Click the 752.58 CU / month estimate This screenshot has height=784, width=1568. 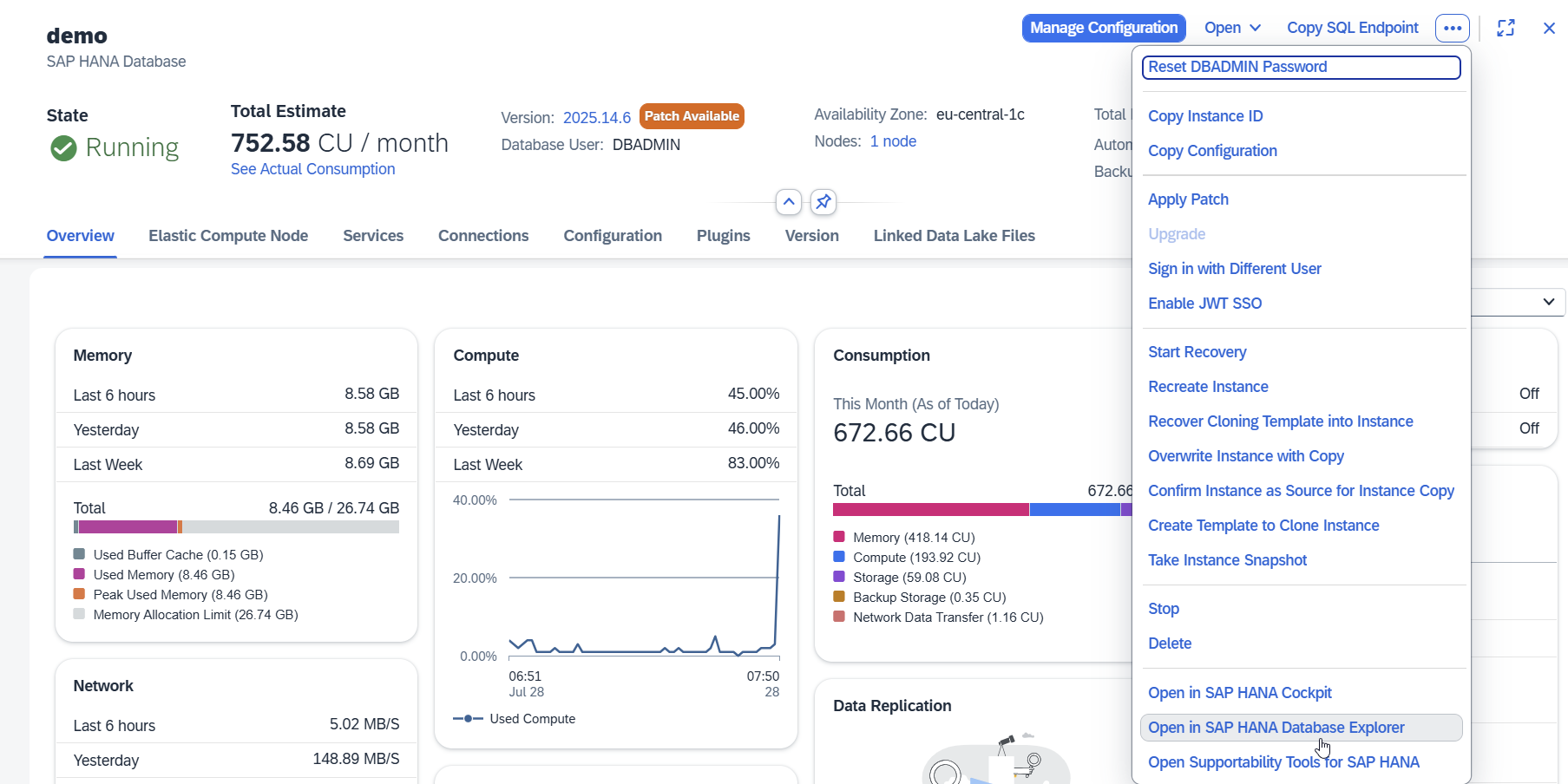coord(339,143)
